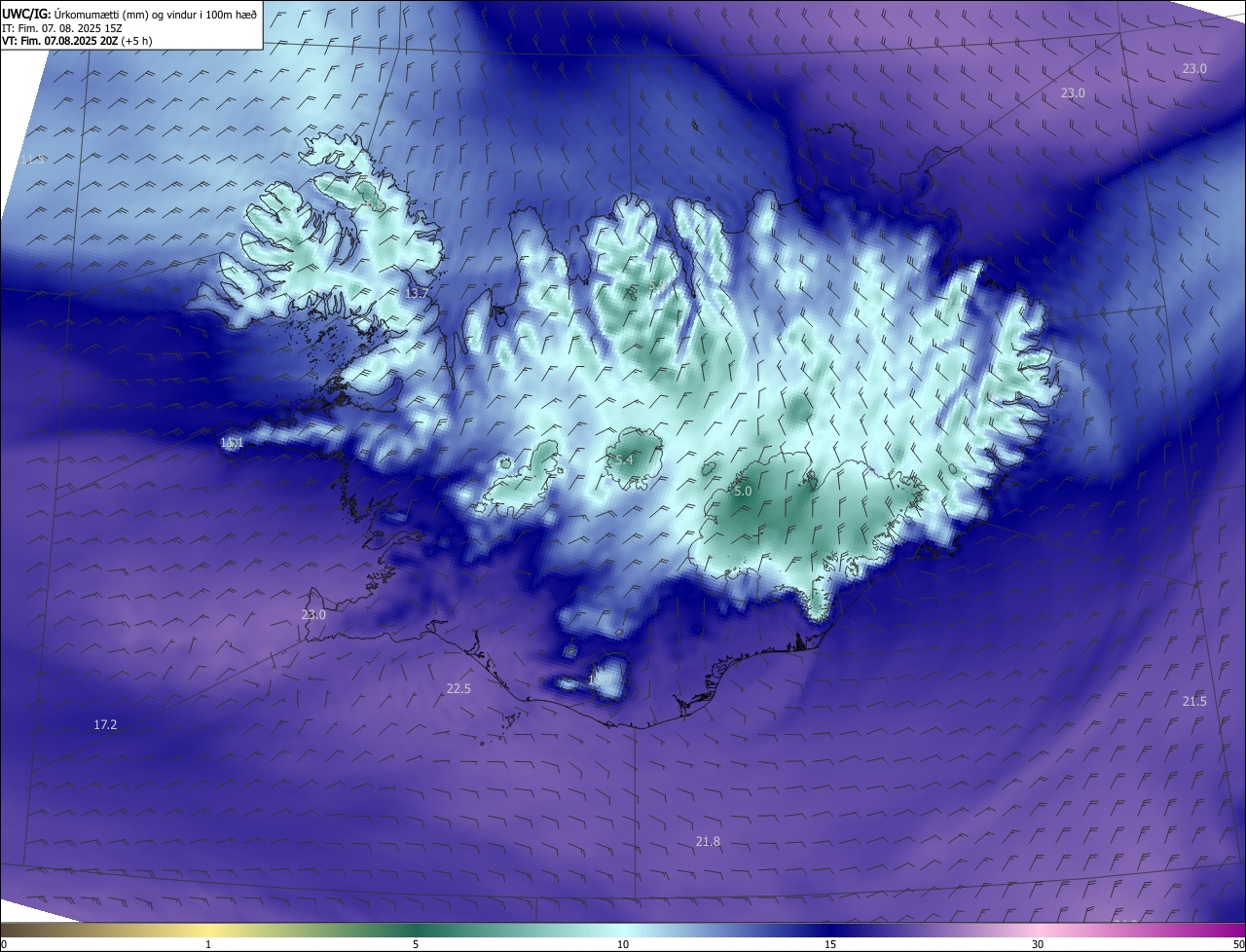Click the 5.0 value on the large southeast glacier

tap(743, 492)
